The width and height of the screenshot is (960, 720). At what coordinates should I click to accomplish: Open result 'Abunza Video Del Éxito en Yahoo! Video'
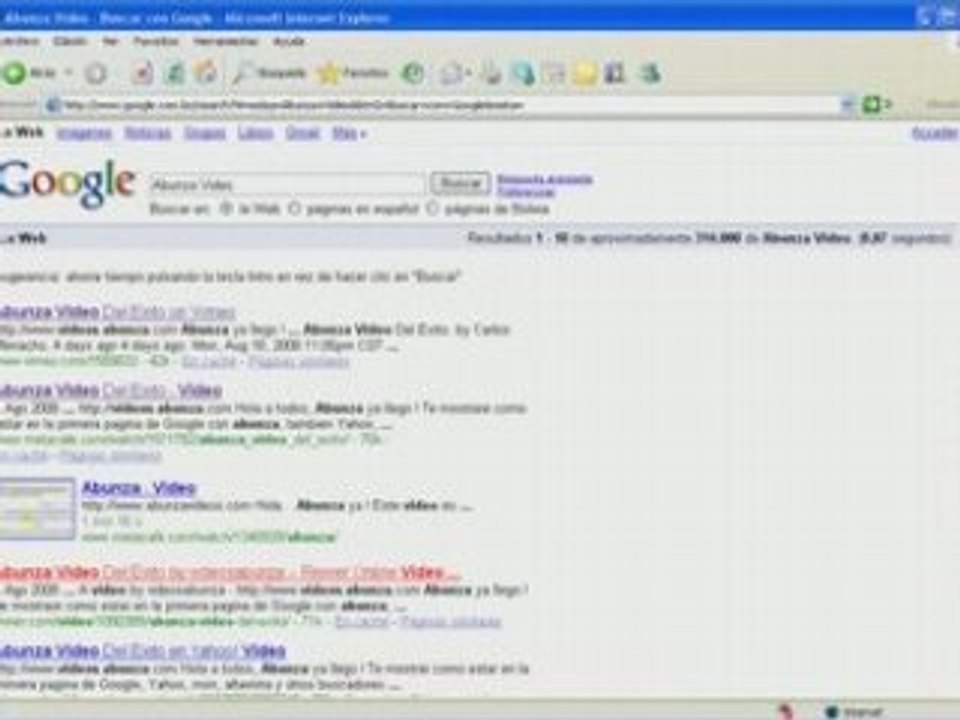click(x=143, y=650)
